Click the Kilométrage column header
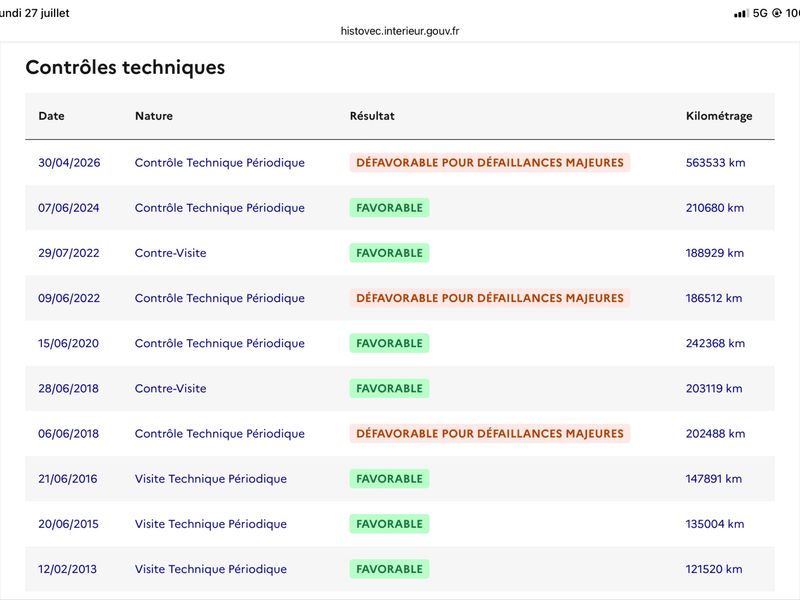Screen dimensions: 800x600 tap(719, 116)
